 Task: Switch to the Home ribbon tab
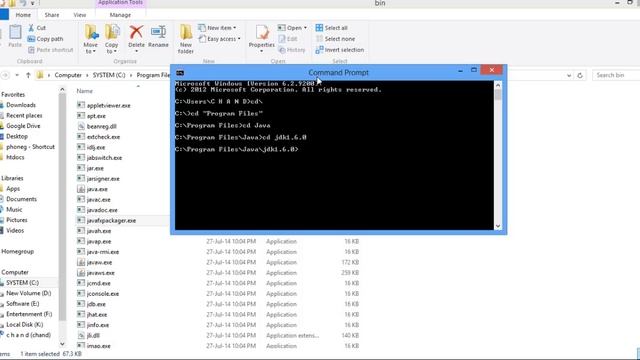pos(23,15)
